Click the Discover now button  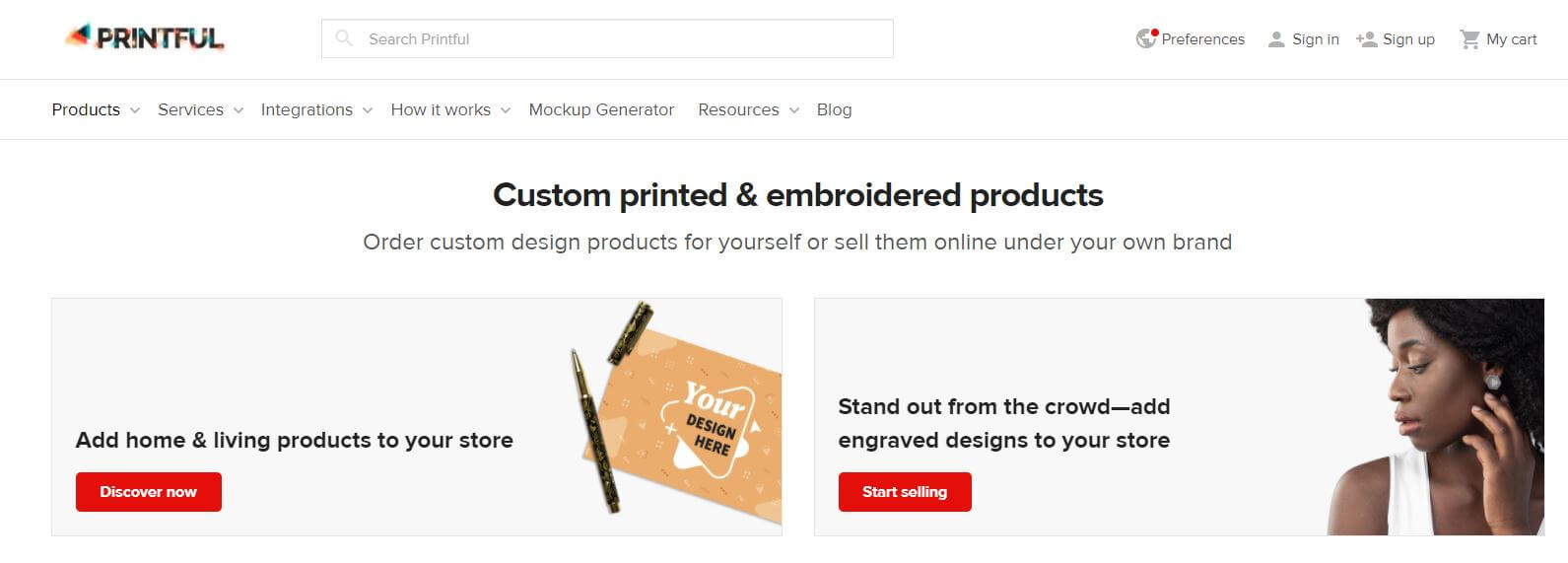(x=149, y=492)
